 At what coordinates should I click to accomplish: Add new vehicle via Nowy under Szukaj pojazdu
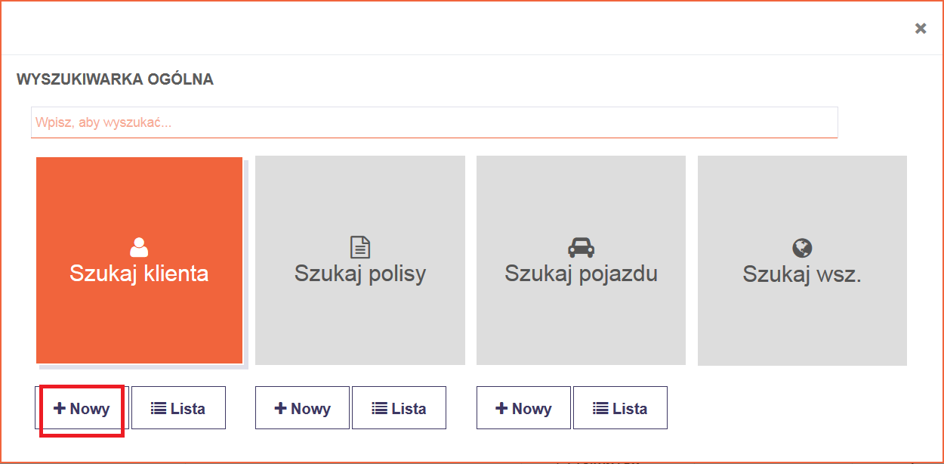coord(523,408)
